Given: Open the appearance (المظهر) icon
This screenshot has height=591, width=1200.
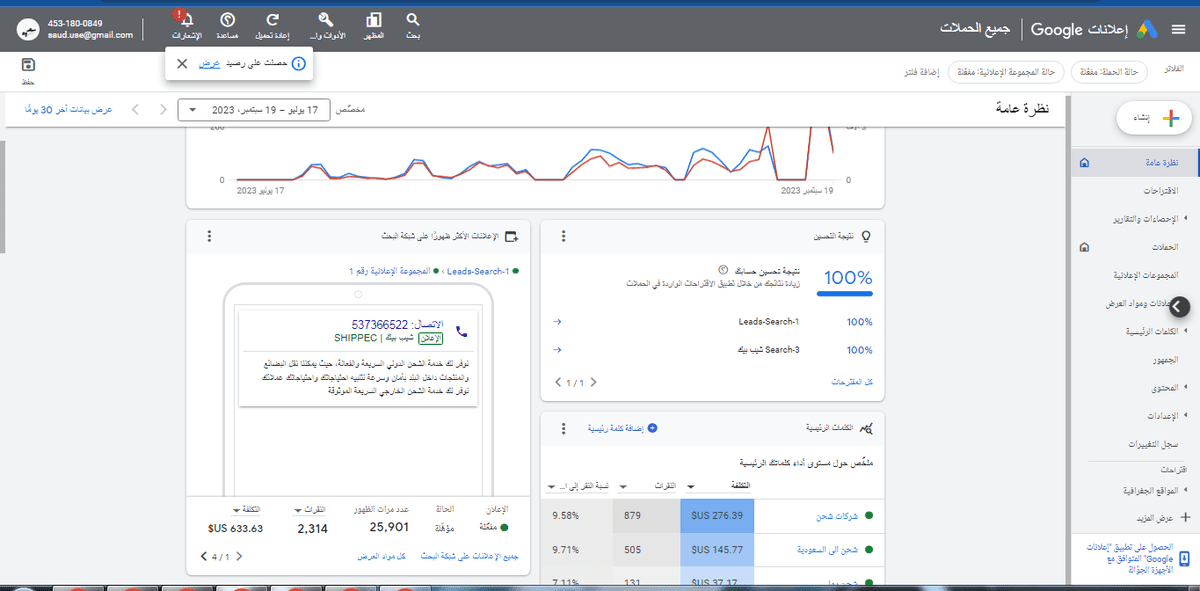Looking at the screenshot, I should click(374, 20).
